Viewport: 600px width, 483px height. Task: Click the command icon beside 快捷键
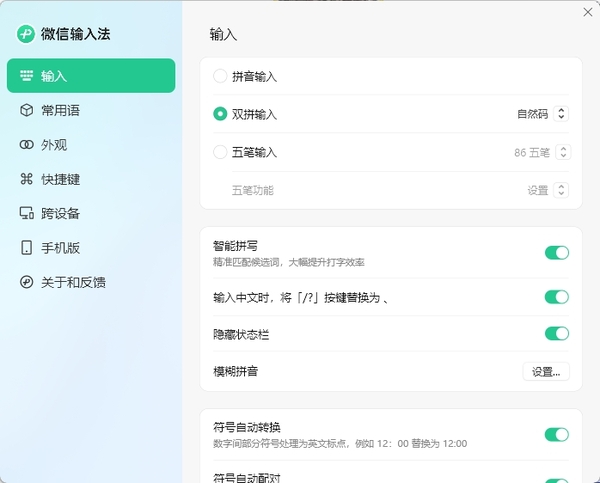27,179
